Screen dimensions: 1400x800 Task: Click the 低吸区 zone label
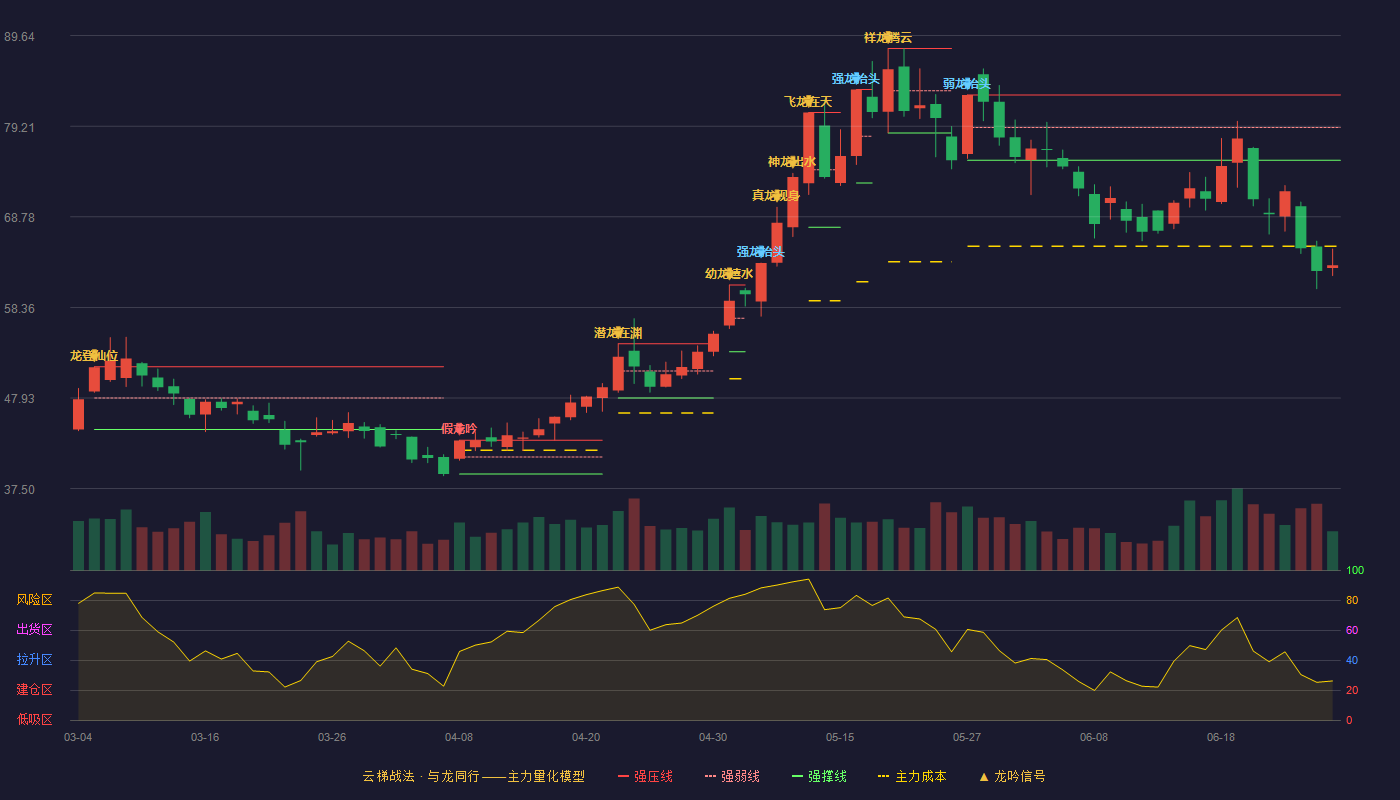[35, 719]
